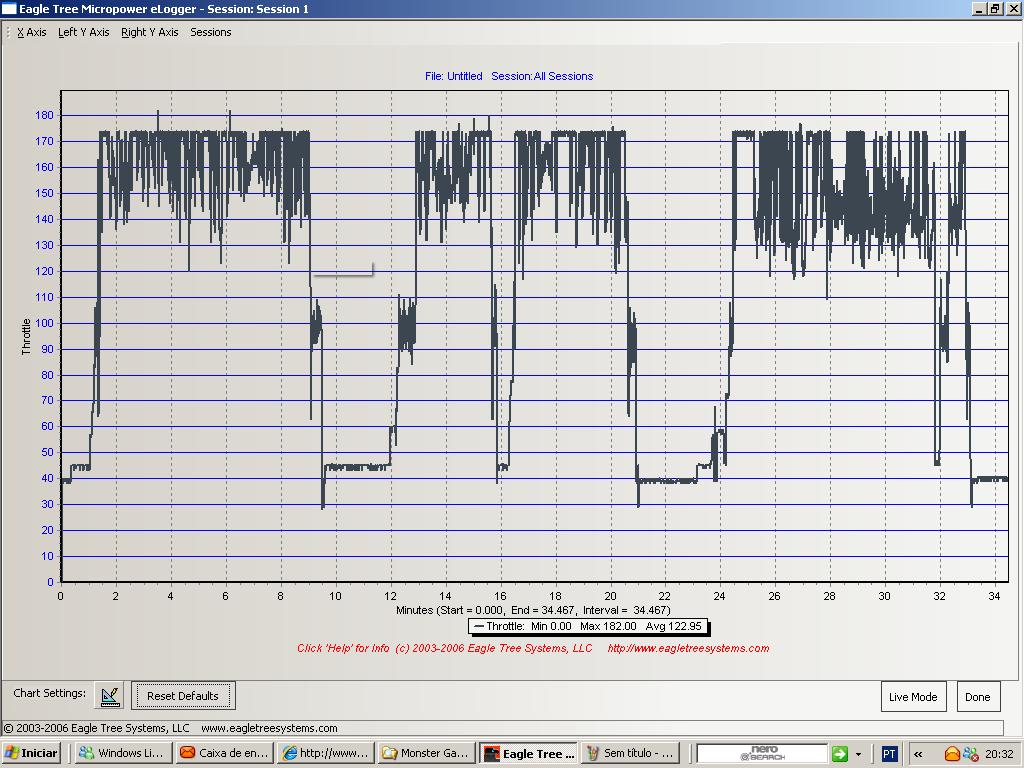Click the Nero search green go arrow
The width and height of the screenshot is (1024, 768).
pyautogui.click(x=840, y=754)
